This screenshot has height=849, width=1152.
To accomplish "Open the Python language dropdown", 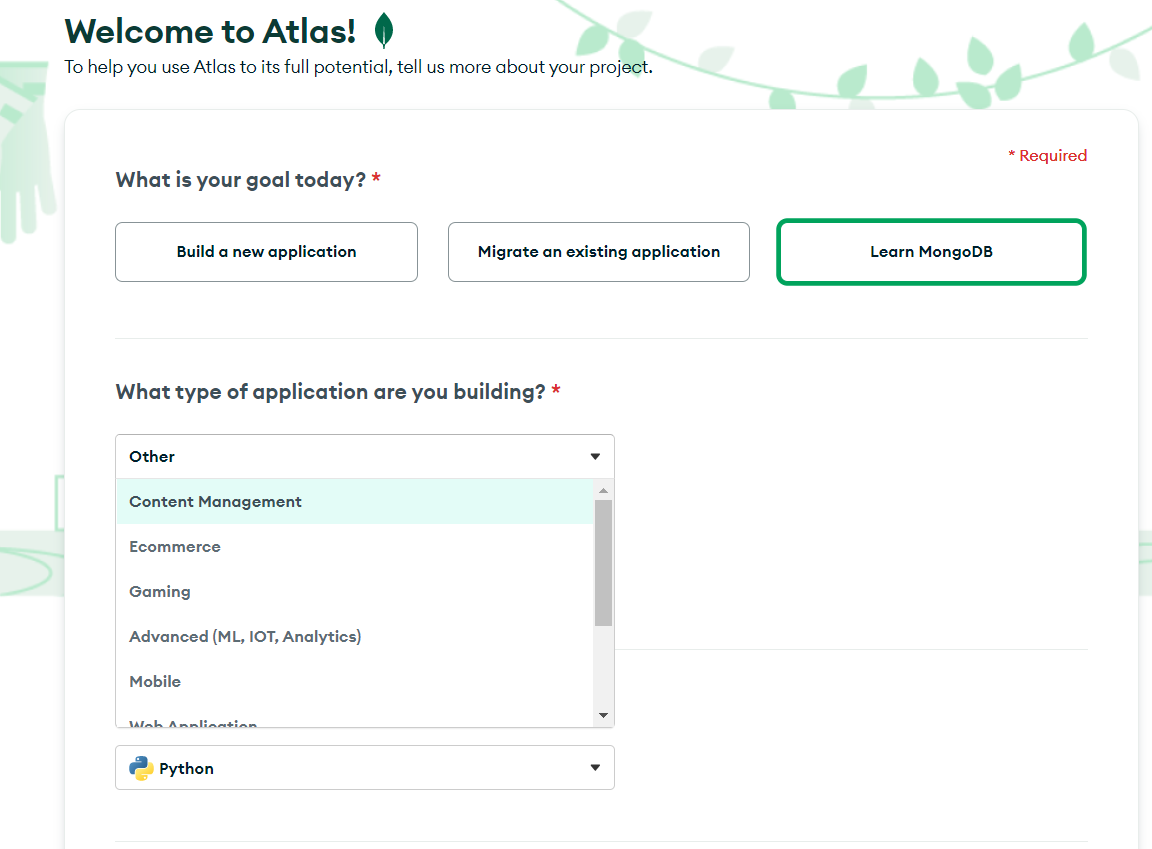I will coord(364,767).
